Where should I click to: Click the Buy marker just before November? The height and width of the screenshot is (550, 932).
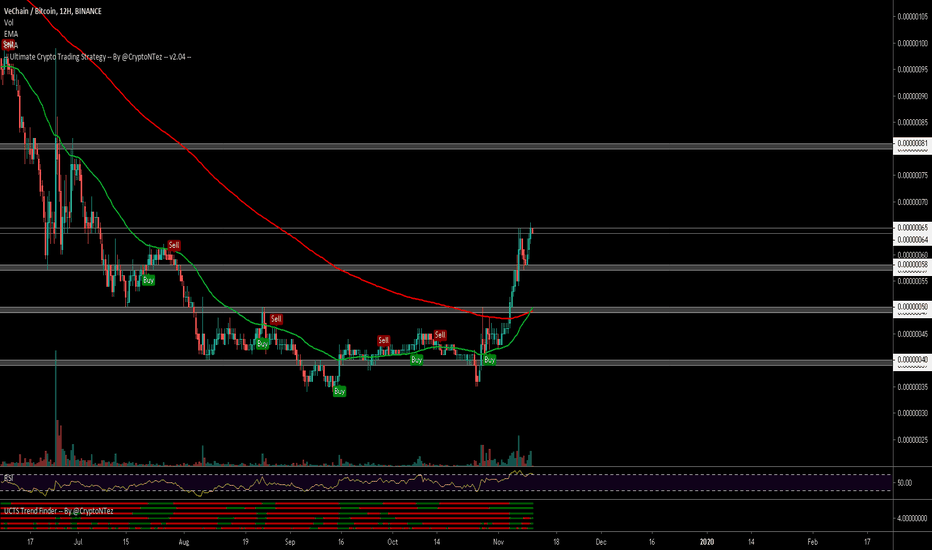(489, 360)
